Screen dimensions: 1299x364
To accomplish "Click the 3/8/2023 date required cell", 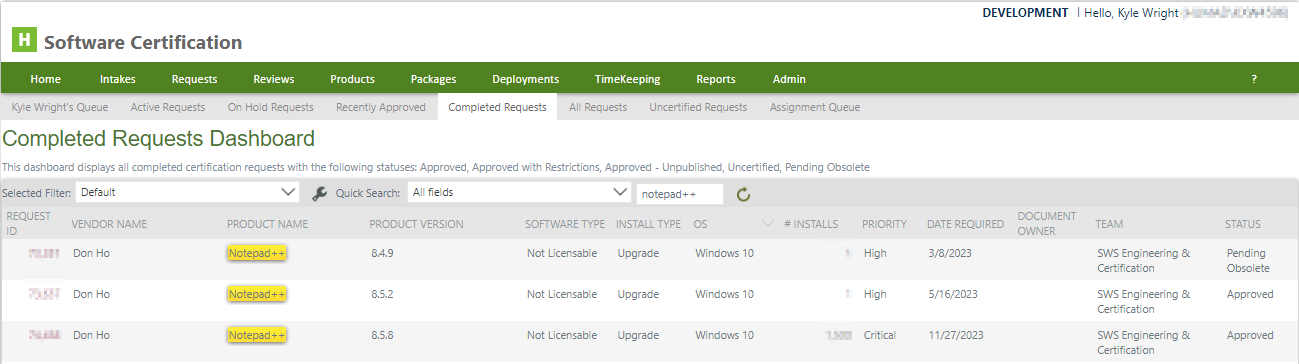I will click(x=949, y=254).
